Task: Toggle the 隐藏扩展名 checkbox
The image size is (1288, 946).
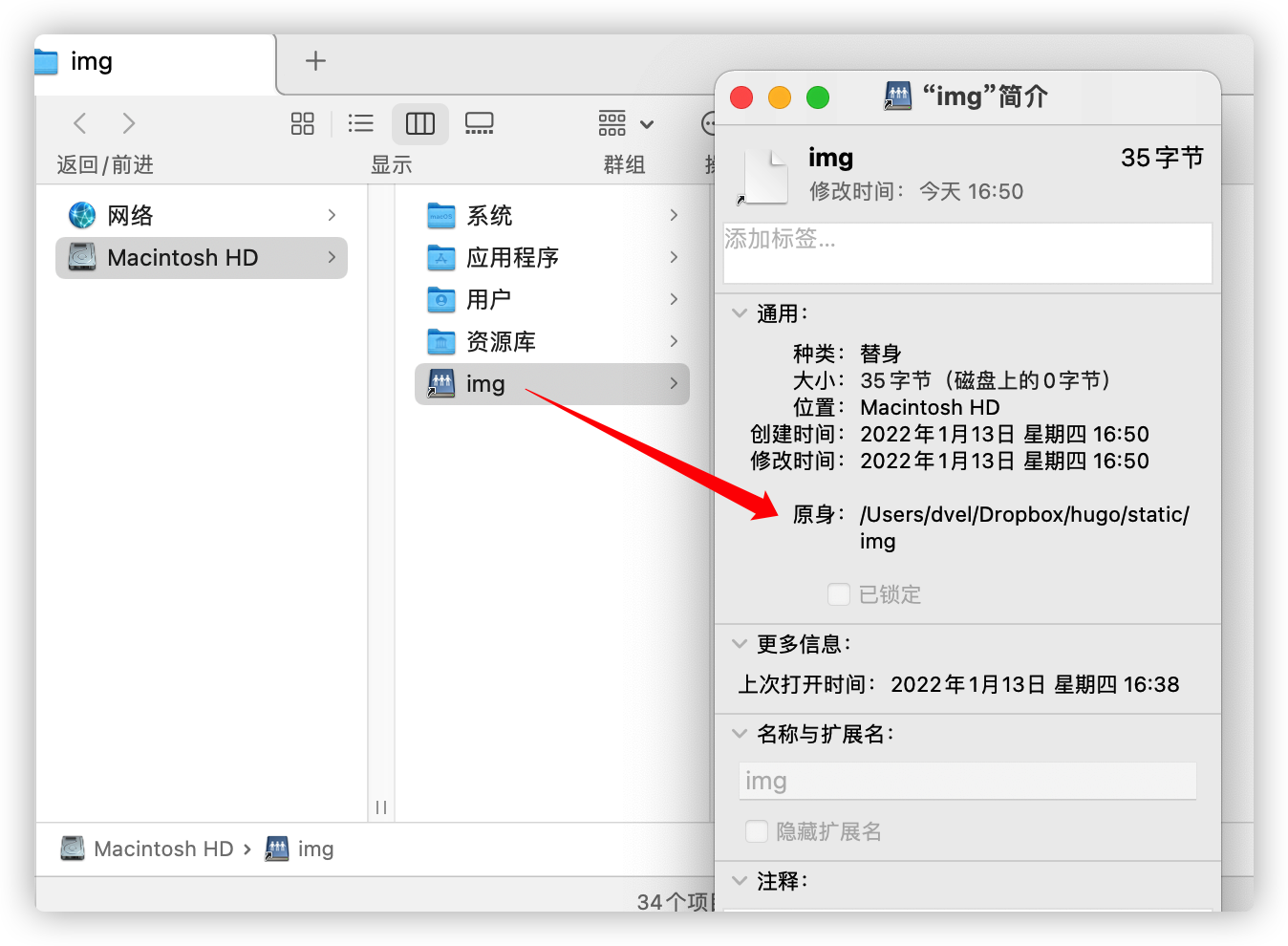Action: click(x=757, y=831)
